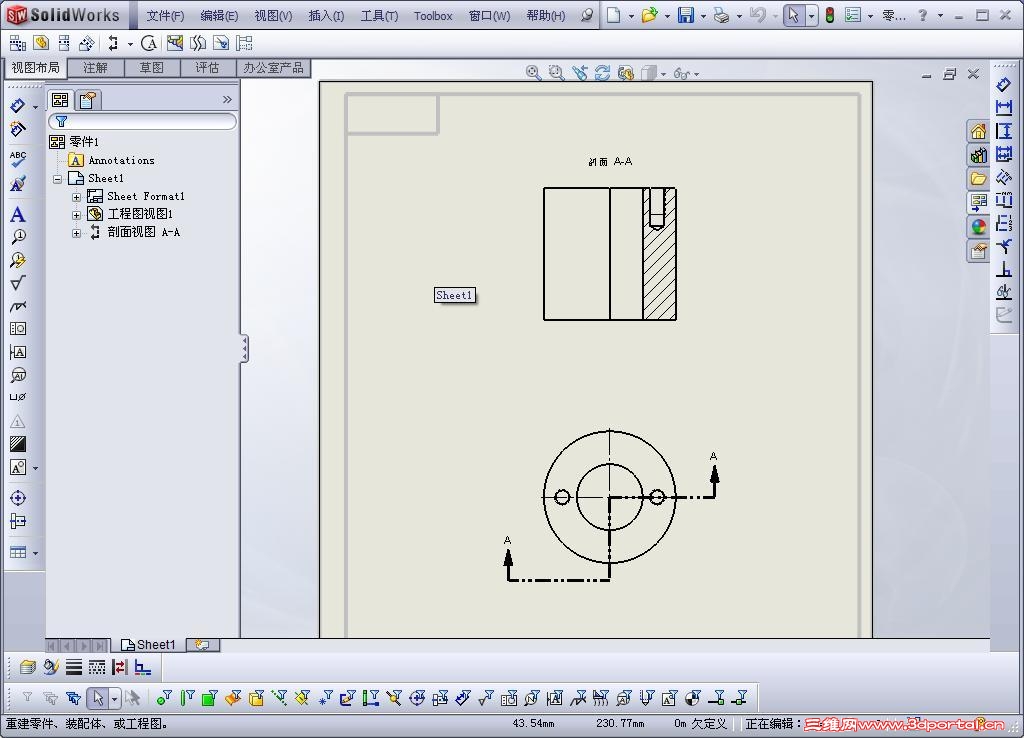Open the Save dropdown arrow
Viewport: 1024px width, 738px height.
point(703,16)
